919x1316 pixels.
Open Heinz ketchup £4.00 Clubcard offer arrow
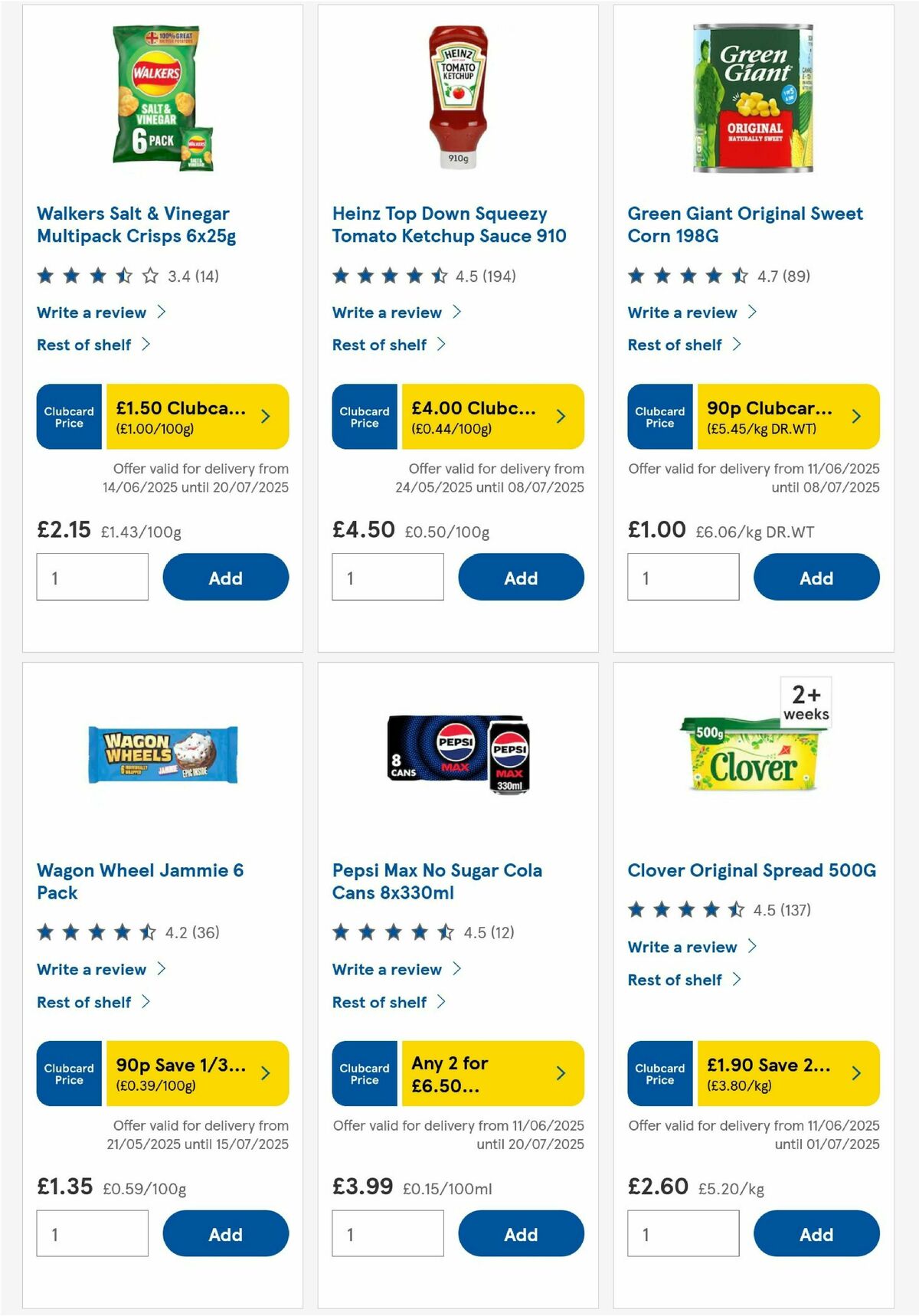click(x=560, y=416)
